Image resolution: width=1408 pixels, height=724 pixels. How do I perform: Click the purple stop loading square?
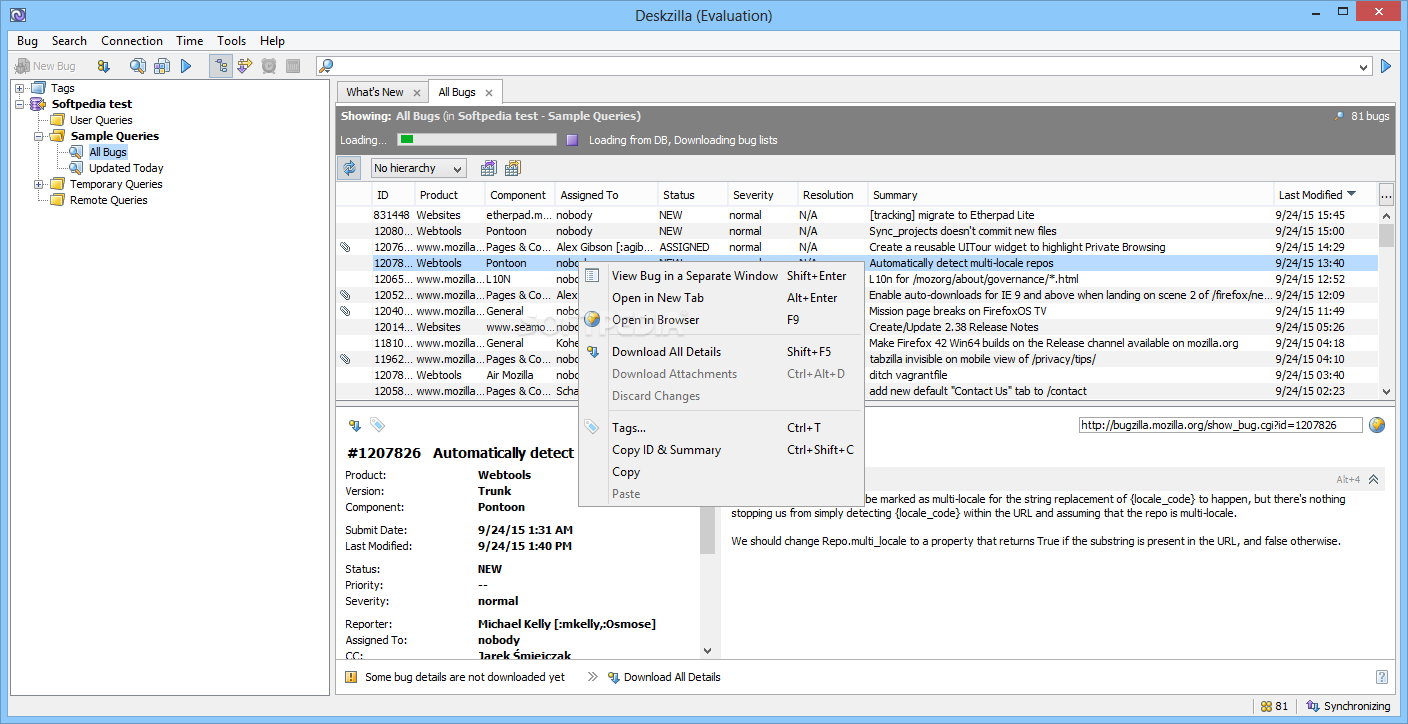(572, 140)
